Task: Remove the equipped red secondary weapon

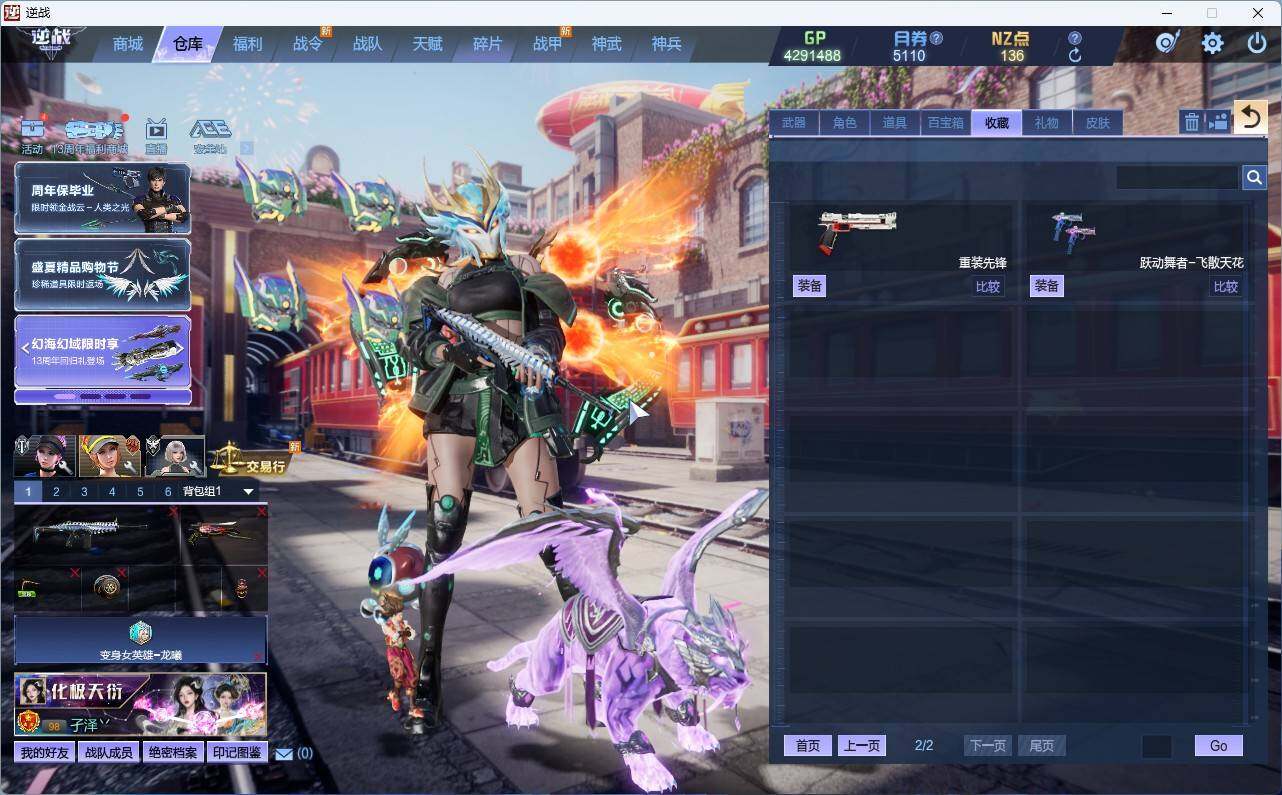Action: click(262, 512)
